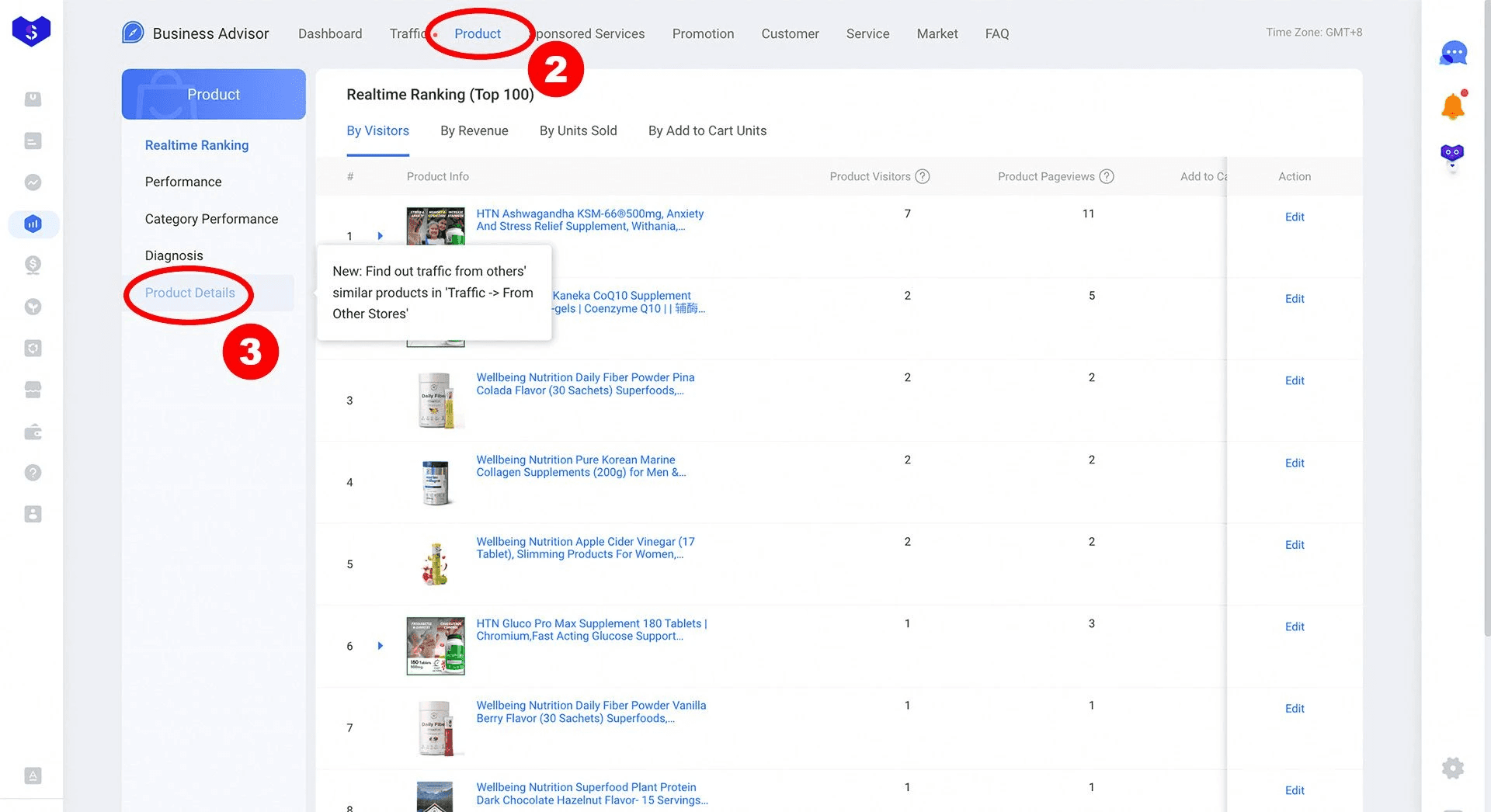Open the sprout growth icon in sidebar
This screenshot has height=812, width=1491.
click(33, 307)
